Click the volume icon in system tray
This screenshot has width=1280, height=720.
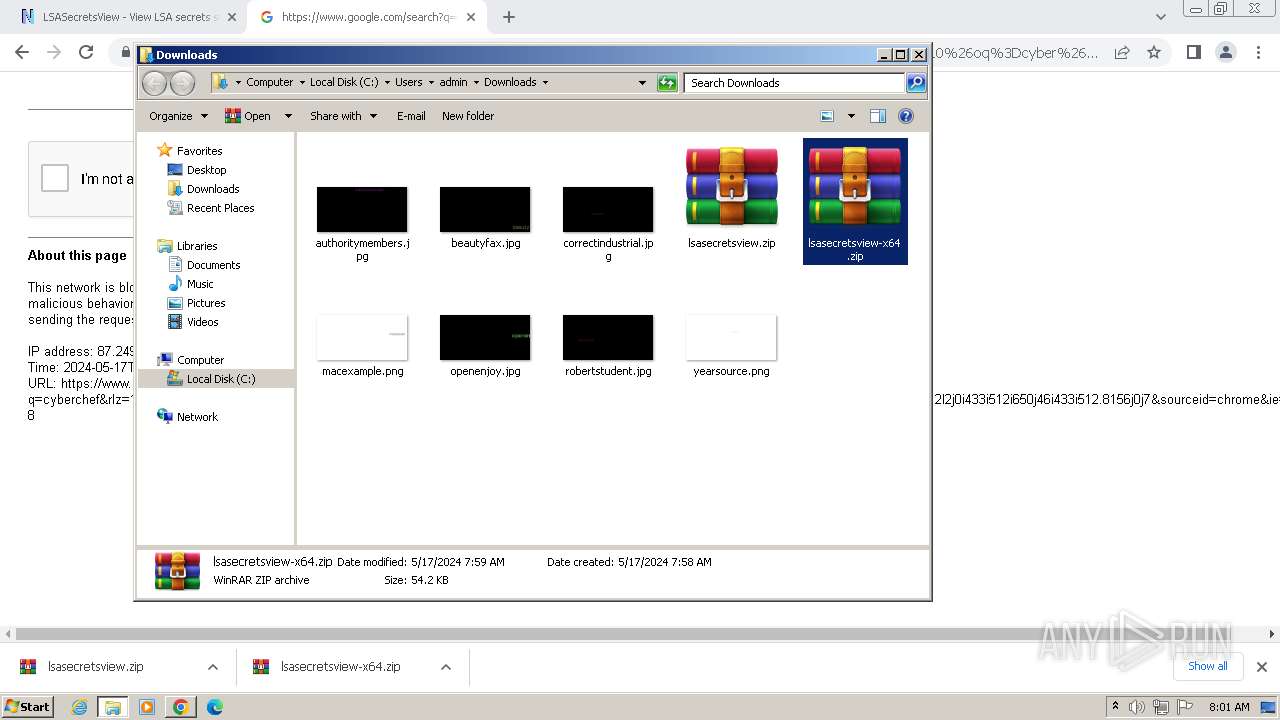1137,707
